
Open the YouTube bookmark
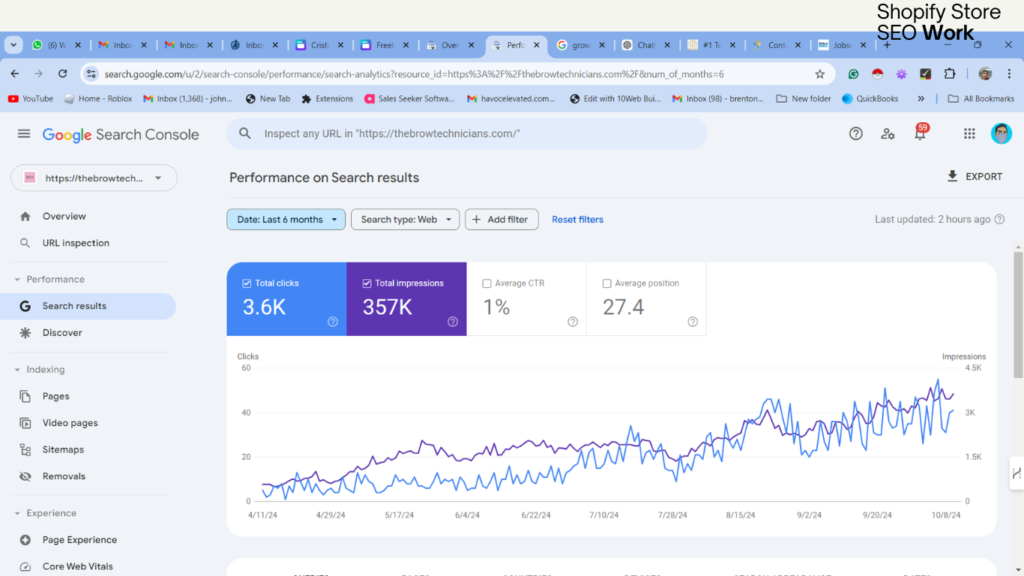point(31,99)
